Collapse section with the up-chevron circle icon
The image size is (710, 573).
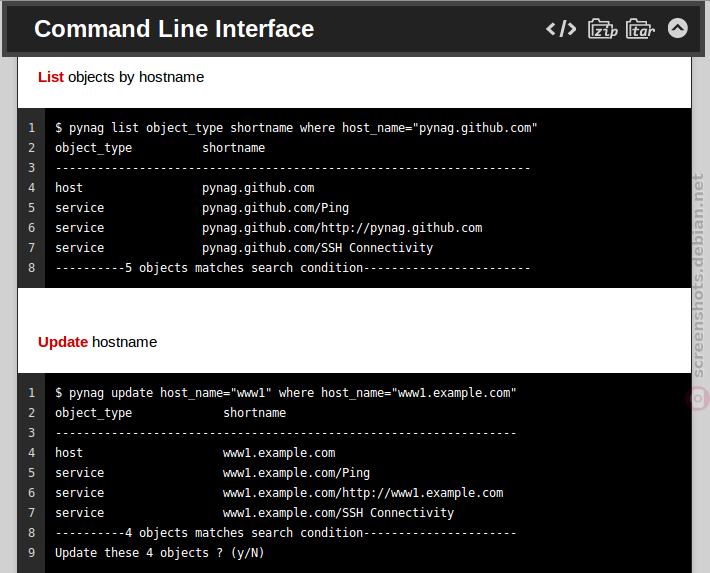677,29
